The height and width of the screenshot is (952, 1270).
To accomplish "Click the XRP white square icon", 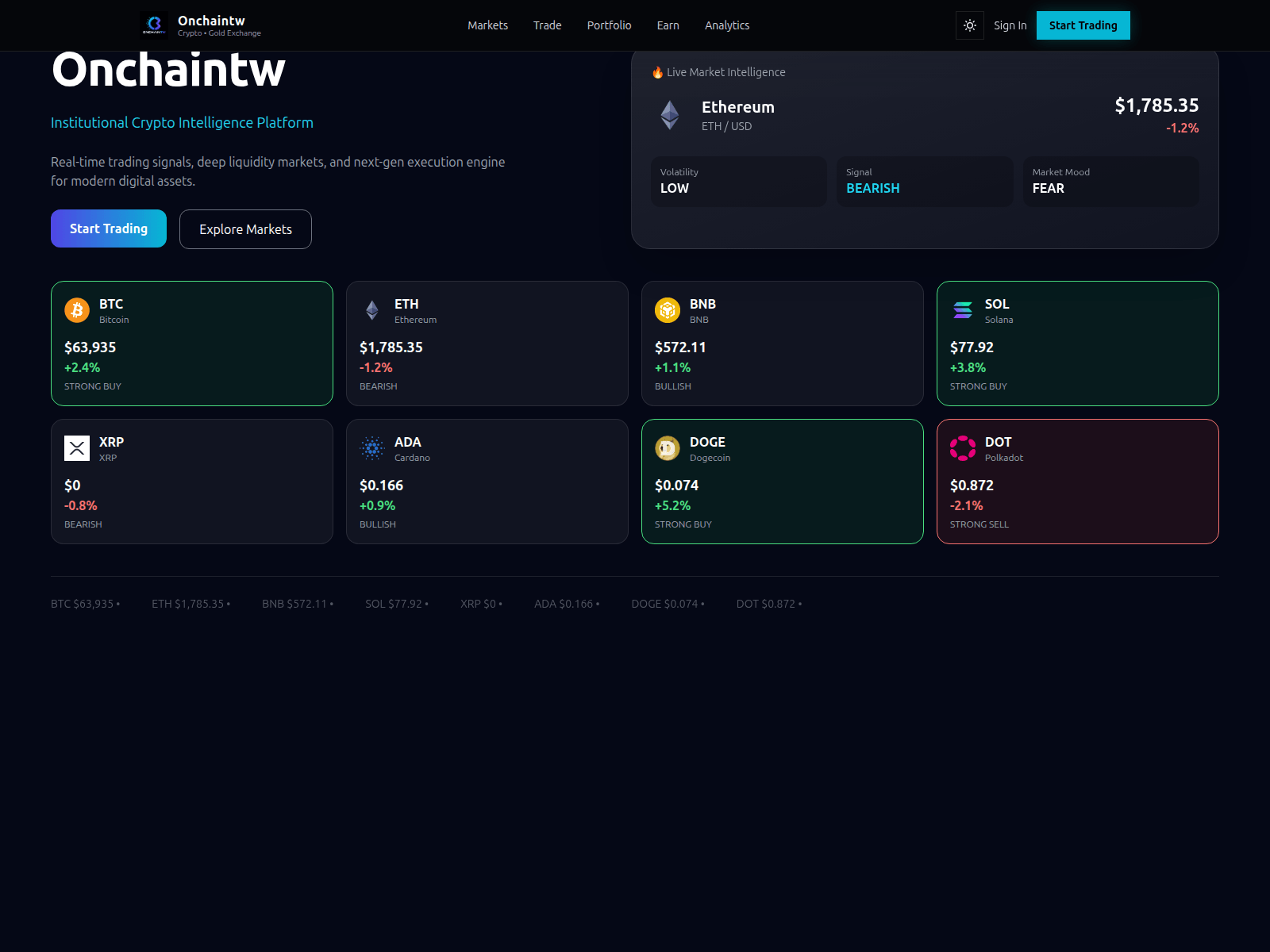I will pos(77,448).
